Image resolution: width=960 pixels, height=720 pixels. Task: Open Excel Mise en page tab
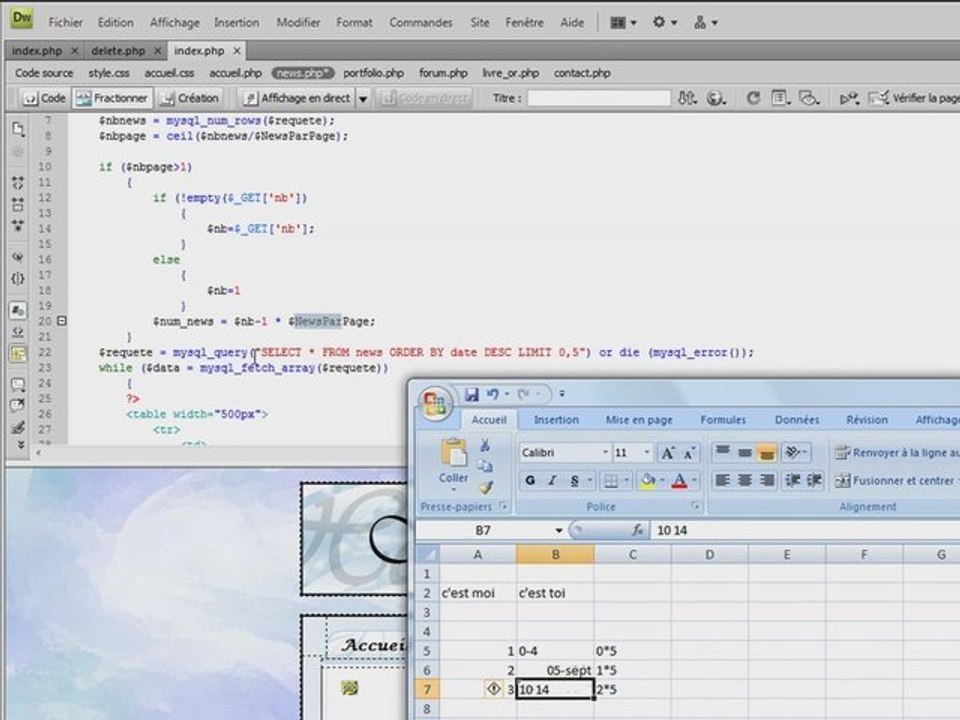pos(639,420)
